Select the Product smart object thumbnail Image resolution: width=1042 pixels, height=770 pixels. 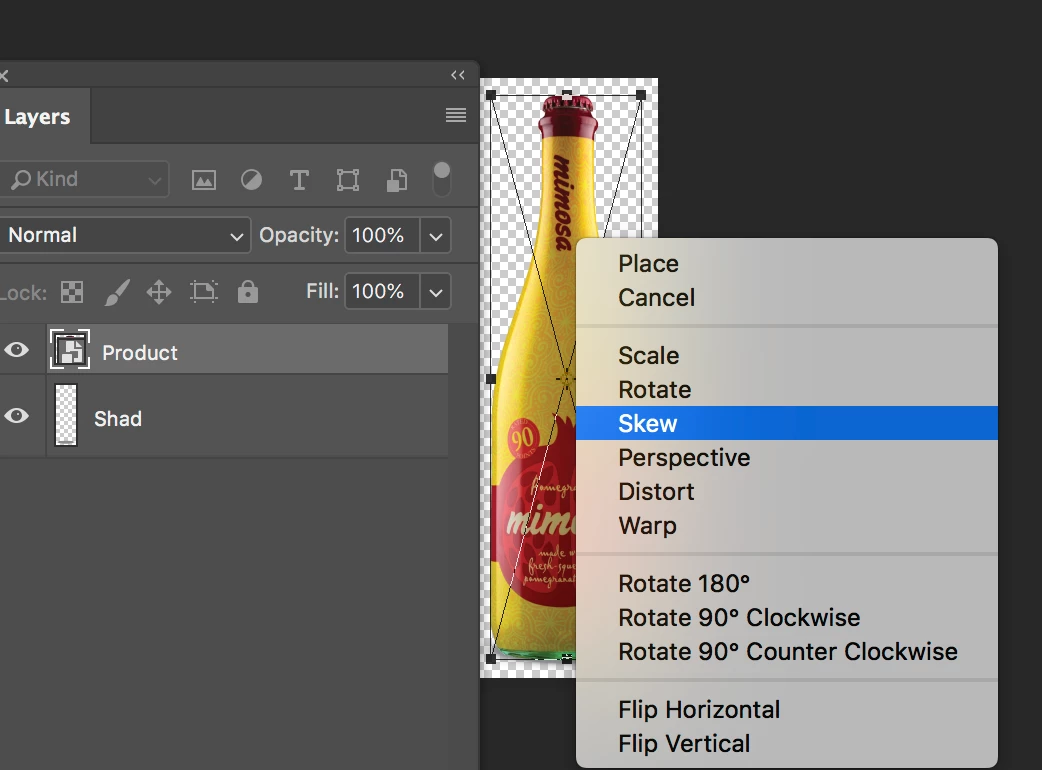click(x=70, y=349)
